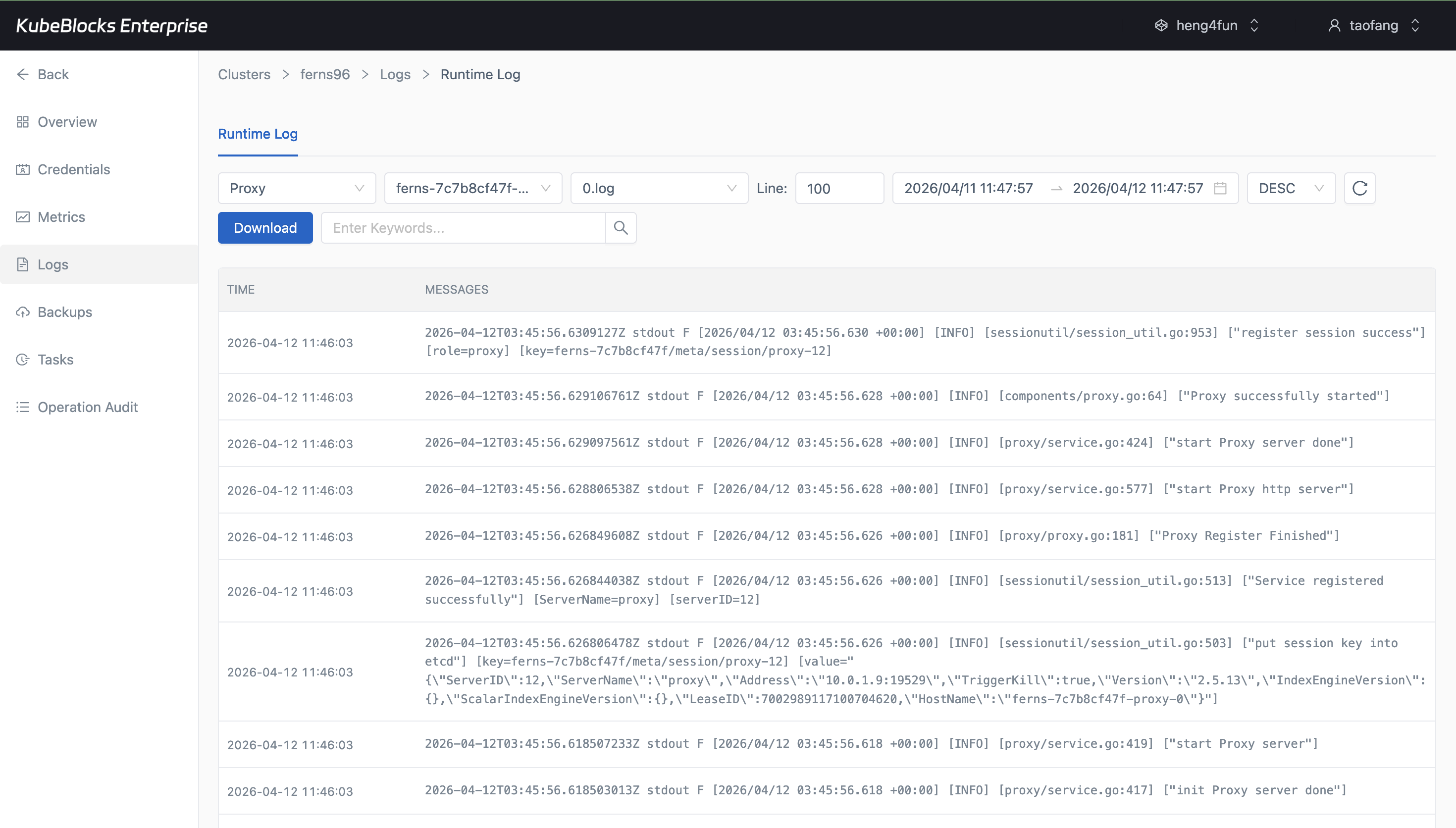The width and height of the screenshot is (1456, 828).
Task: Refresh the runtime log list
Action: (x=1359, y=188)
